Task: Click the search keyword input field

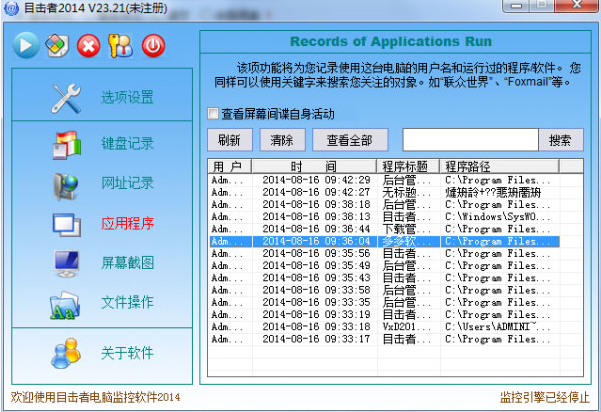Action: pyautogui.click(x=470, y=140)
